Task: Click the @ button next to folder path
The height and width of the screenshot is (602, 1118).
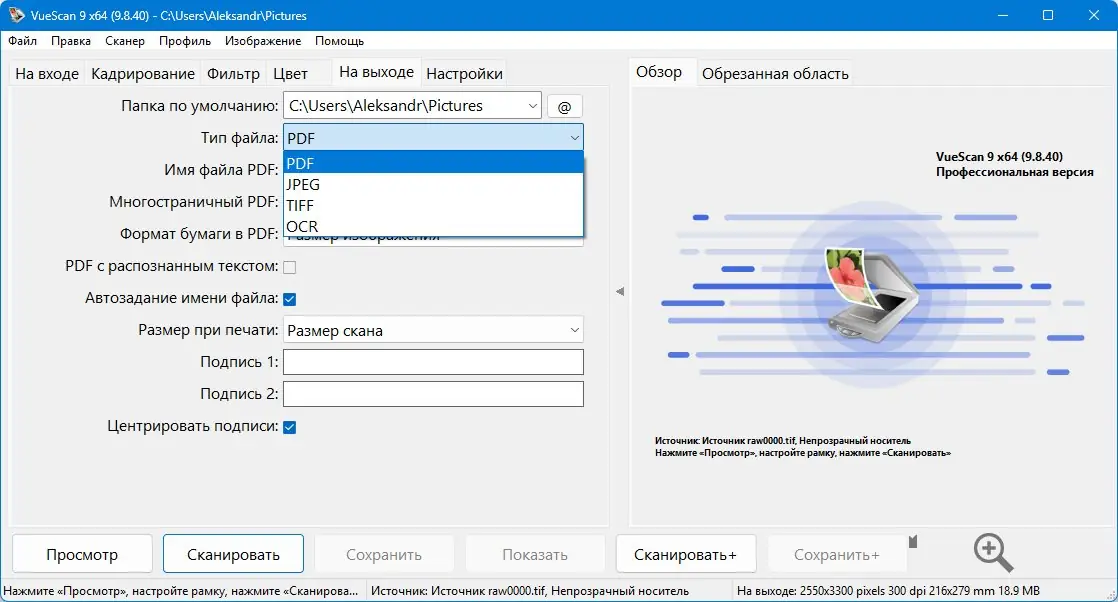Action: pyautogui.click(x=565, y=106)
